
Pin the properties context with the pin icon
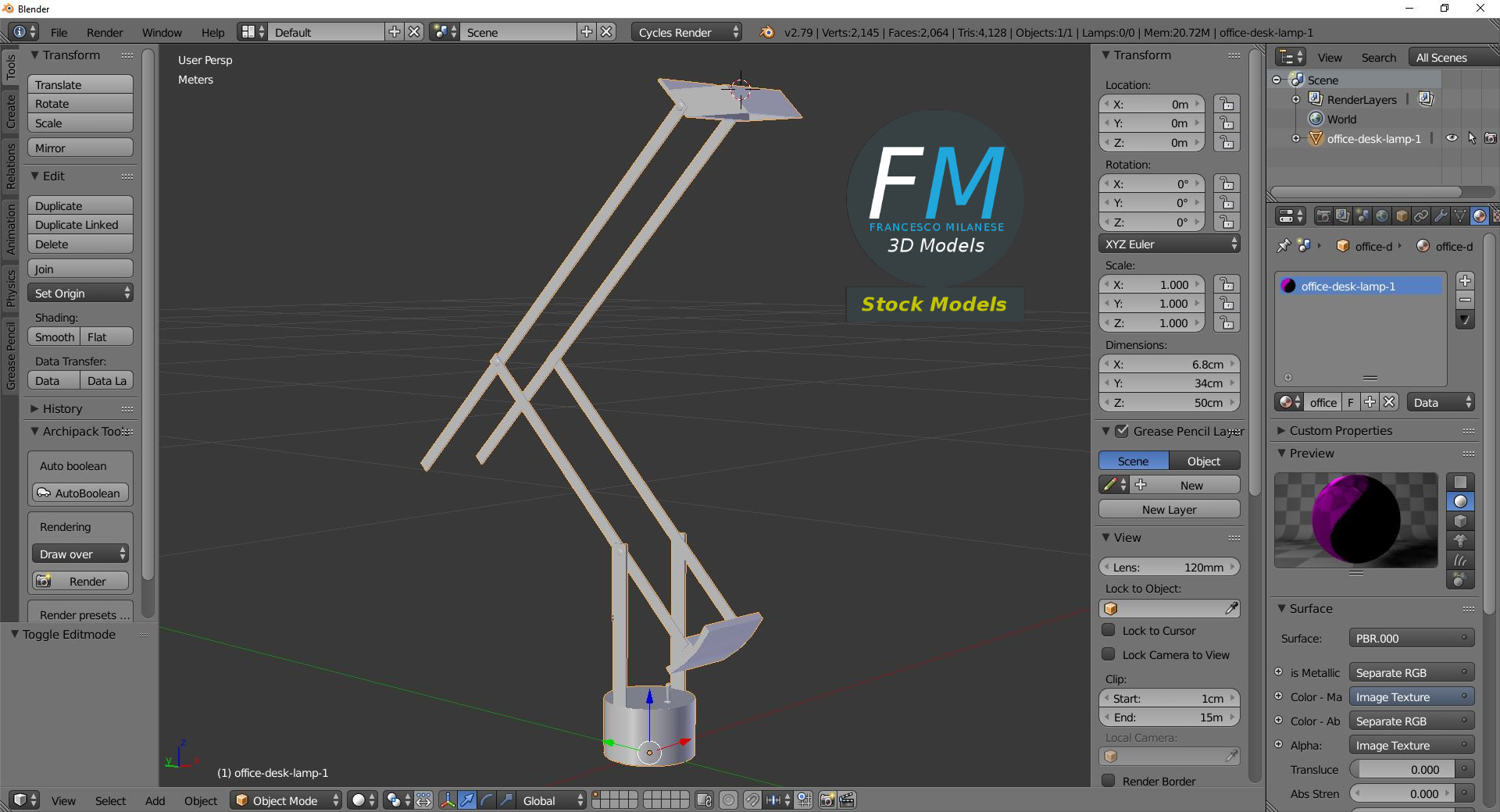tap(1284, 246)
